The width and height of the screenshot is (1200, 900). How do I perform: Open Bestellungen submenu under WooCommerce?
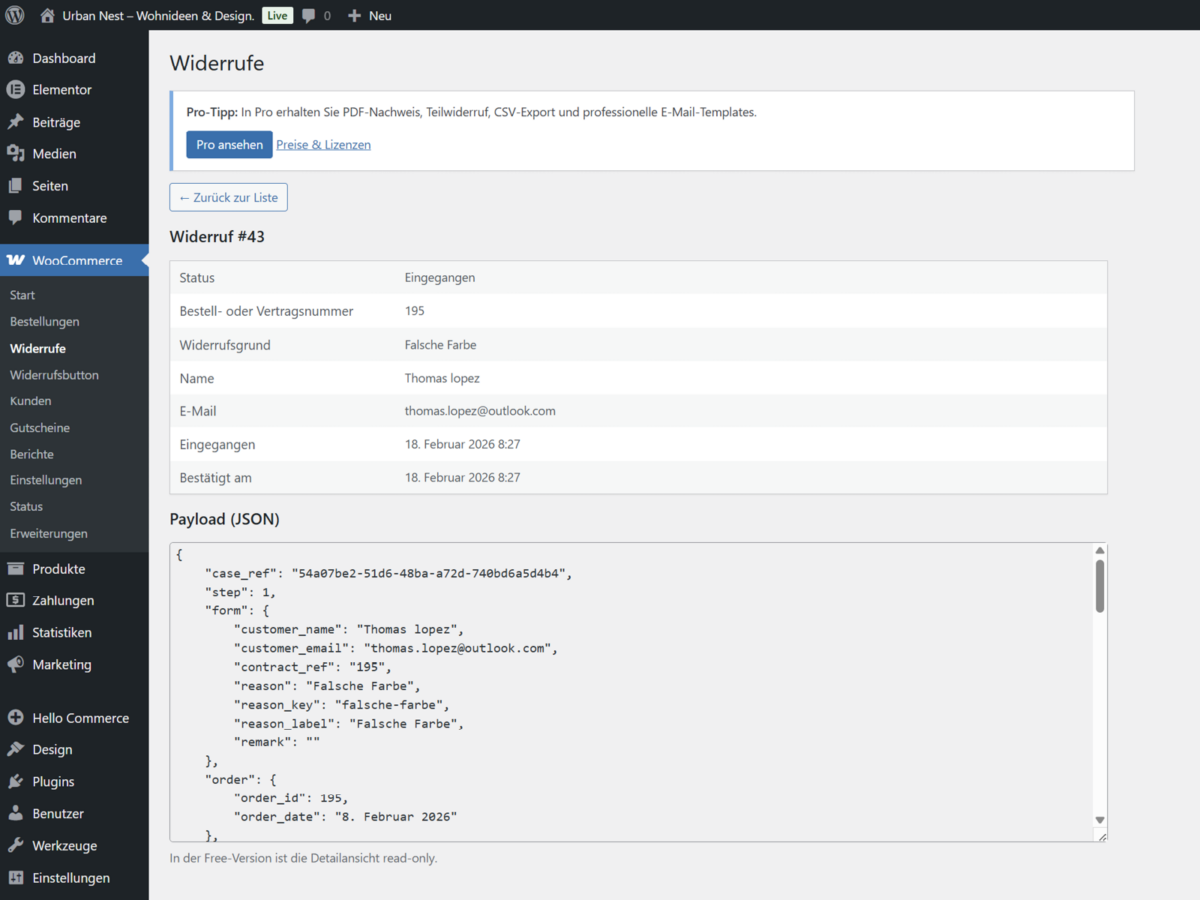pyautogui.click(x=44, y=322)
